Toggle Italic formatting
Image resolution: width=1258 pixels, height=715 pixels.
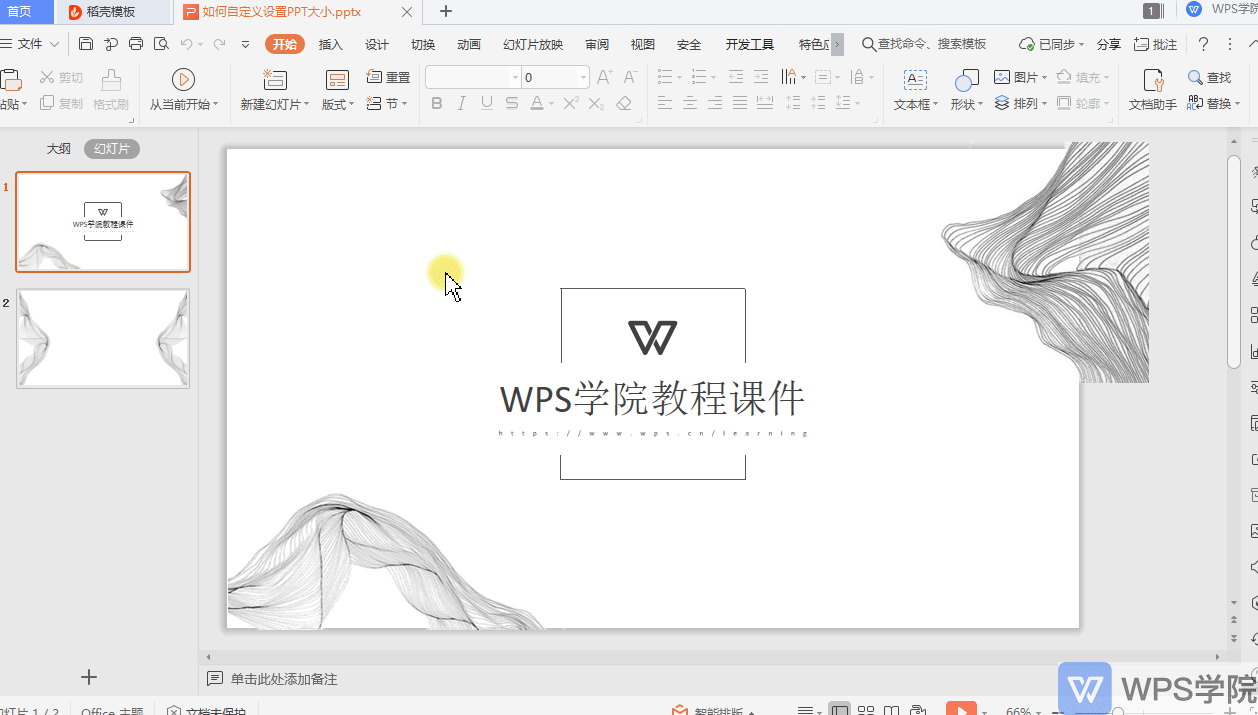tap(461, 103)
